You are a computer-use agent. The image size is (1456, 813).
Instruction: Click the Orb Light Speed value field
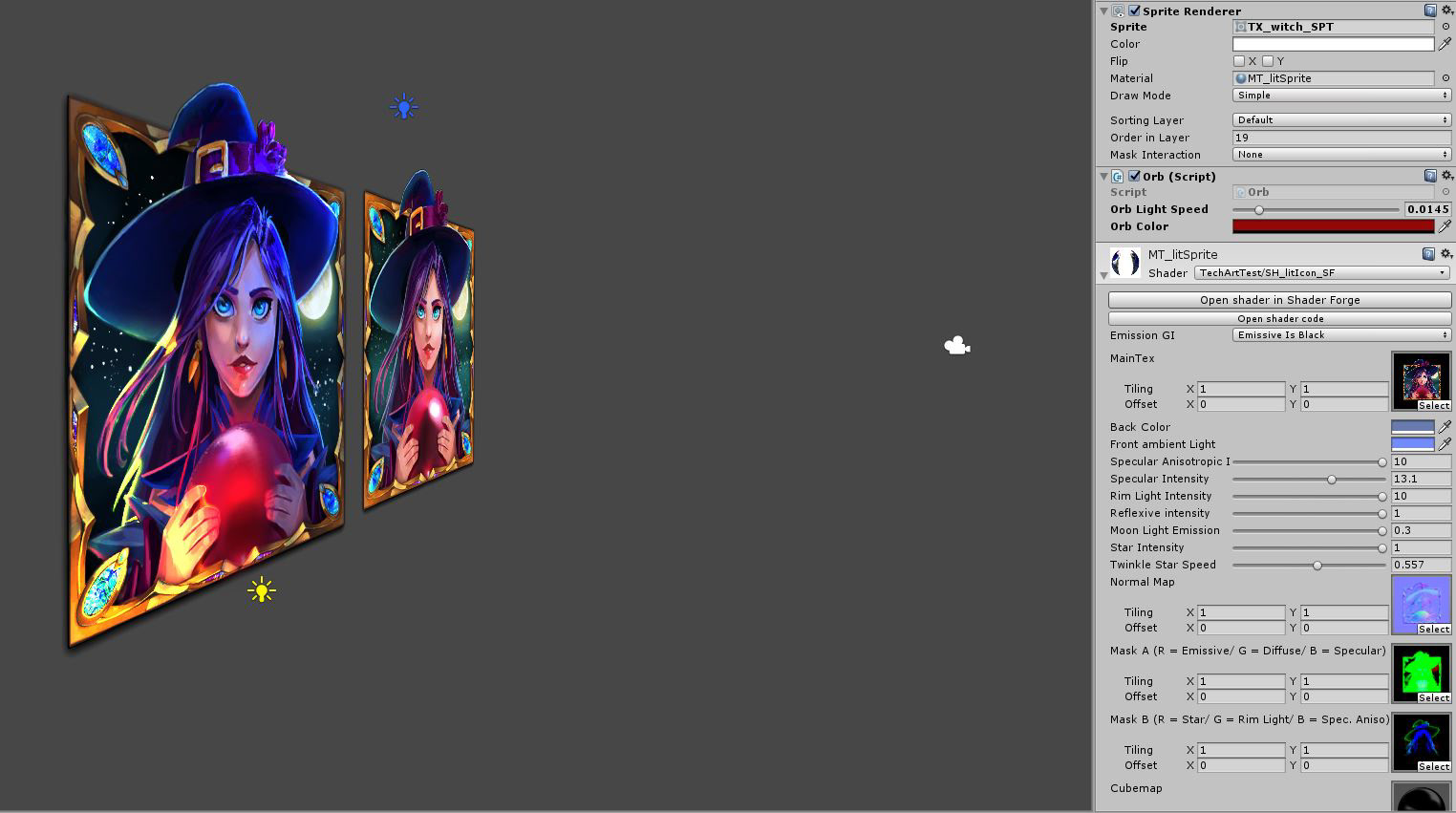pos(1427,209)
